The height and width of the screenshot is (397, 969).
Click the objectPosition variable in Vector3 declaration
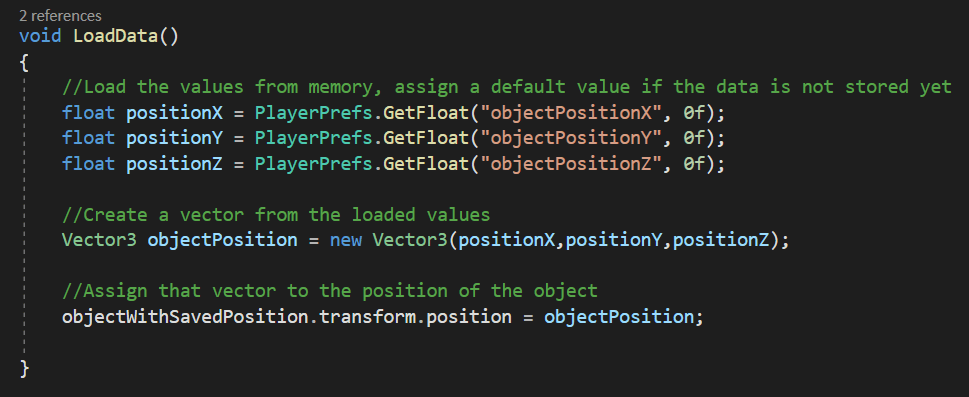222,240
